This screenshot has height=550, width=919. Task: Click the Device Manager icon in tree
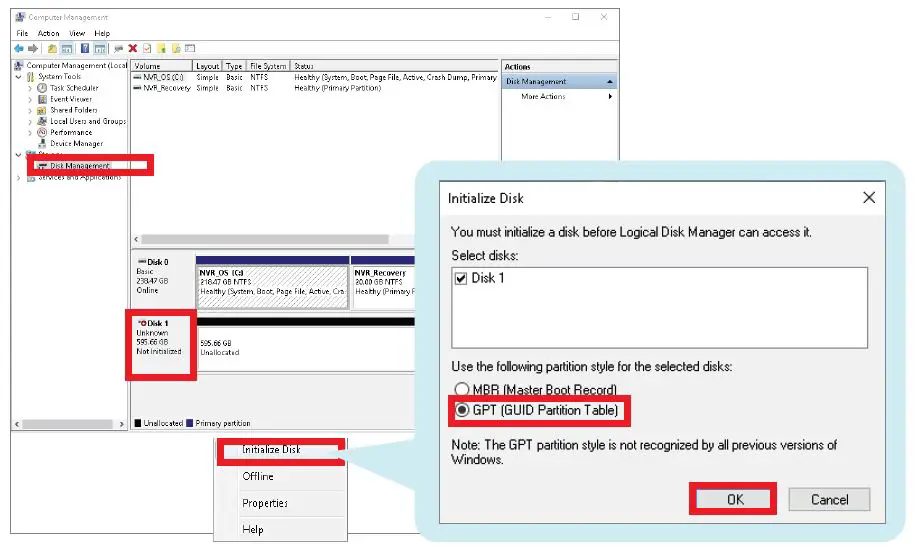tap(42, 144)
